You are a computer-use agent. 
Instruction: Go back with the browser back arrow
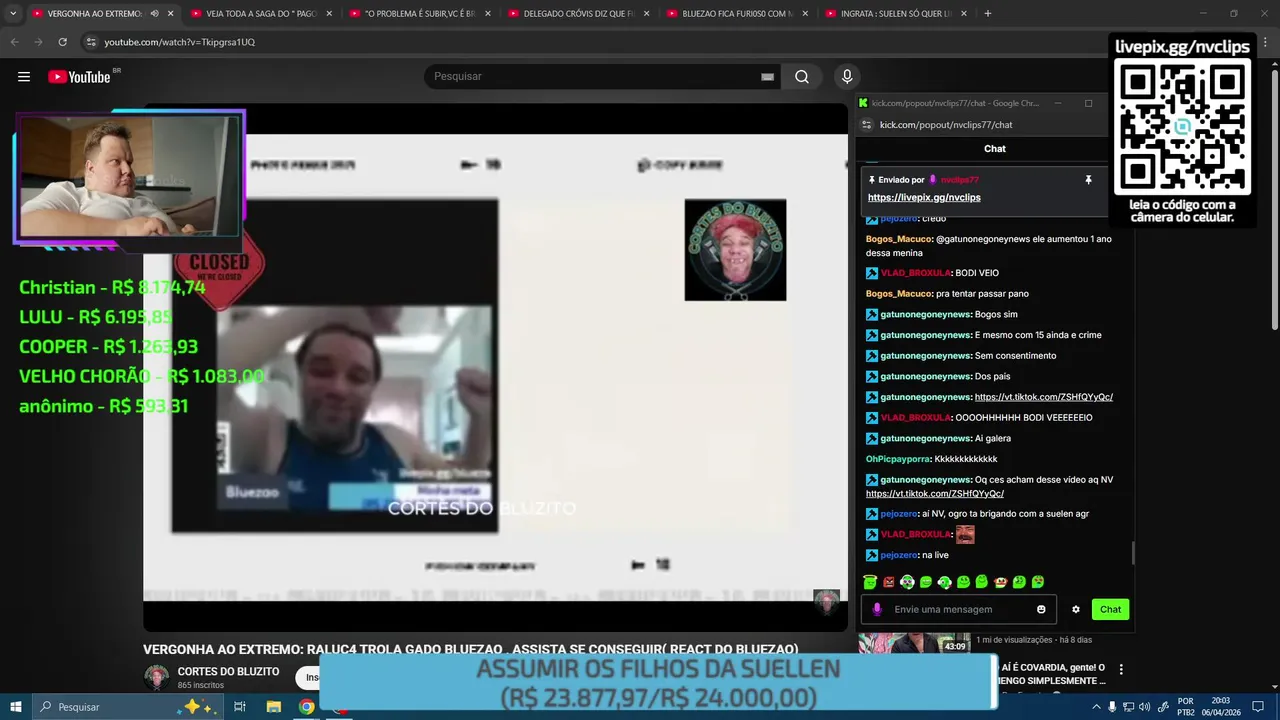click(x=14, y=42)
